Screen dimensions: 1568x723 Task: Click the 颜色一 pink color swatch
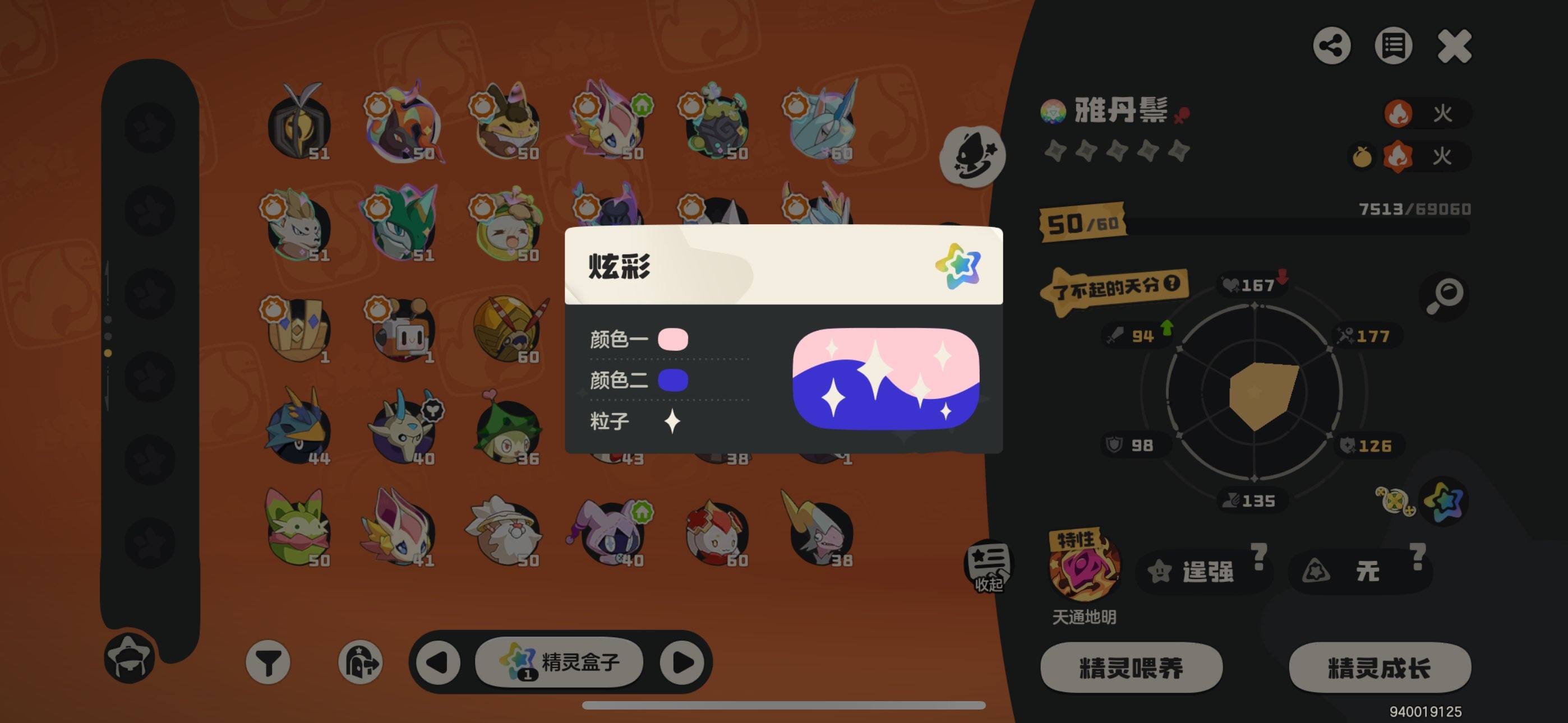click(x=672, y=339)
